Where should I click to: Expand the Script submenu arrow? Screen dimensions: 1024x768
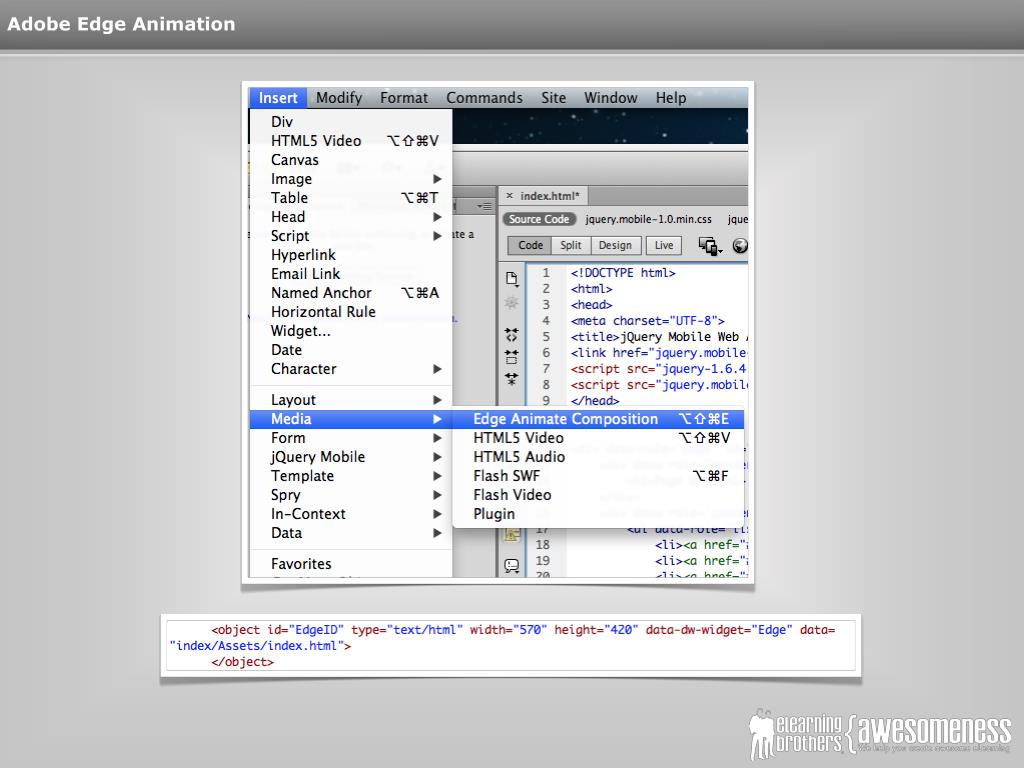(438, 236)
